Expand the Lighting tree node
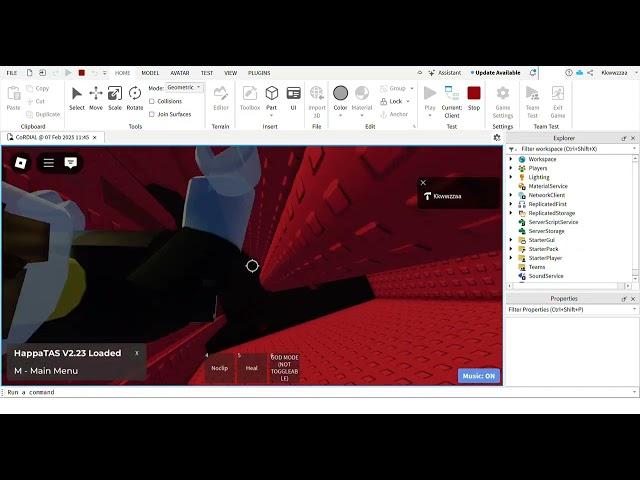Viewport: 640px width, 480px height. pyautogui.click(x=511, y=177)
